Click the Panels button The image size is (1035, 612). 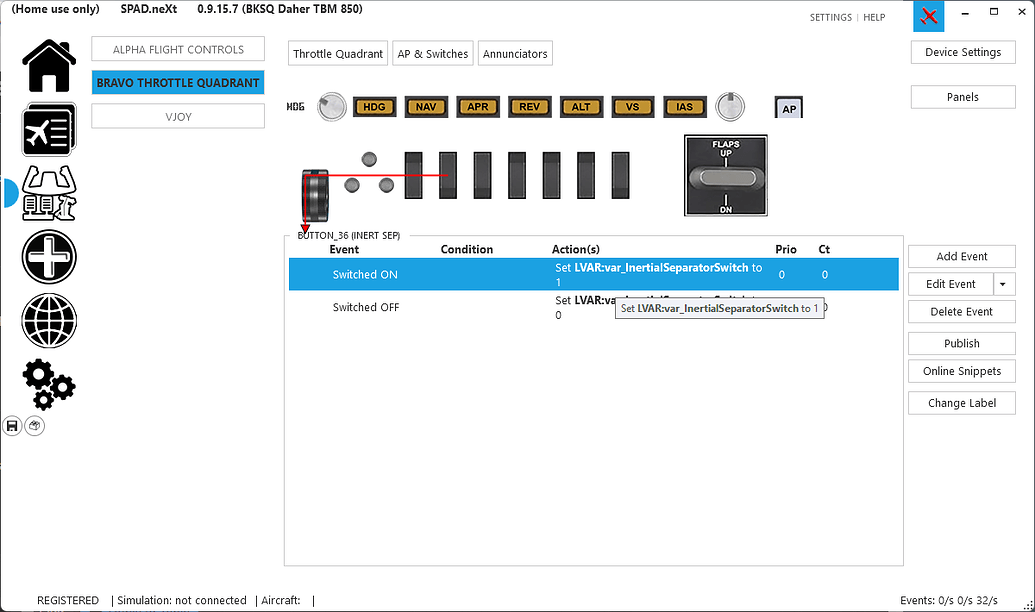(x=963, y=97)
